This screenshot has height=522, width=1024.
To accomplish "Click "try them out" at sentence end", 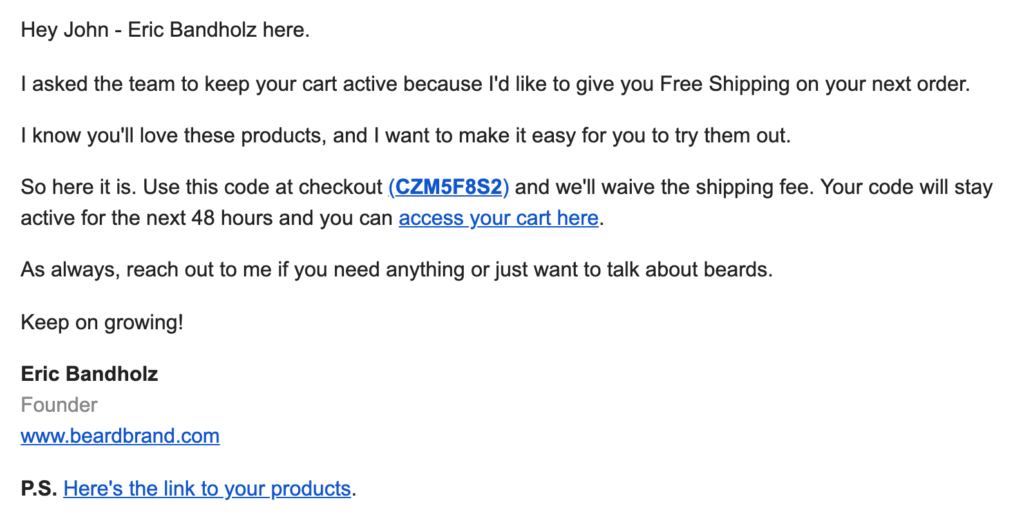I will click(x=739, y=135).
